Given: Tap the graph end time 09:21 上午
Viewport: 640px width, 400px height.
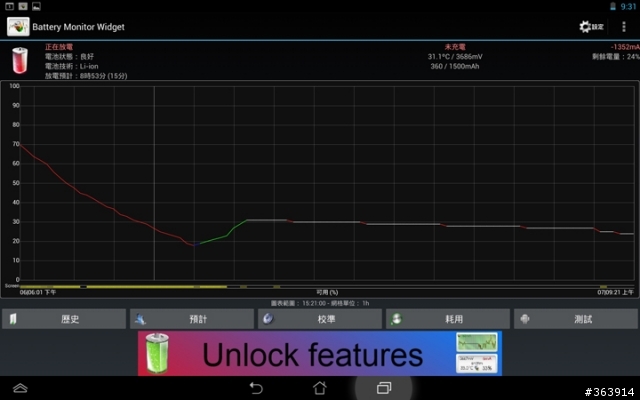Looking at the screenshot, I should coord(616,292).
